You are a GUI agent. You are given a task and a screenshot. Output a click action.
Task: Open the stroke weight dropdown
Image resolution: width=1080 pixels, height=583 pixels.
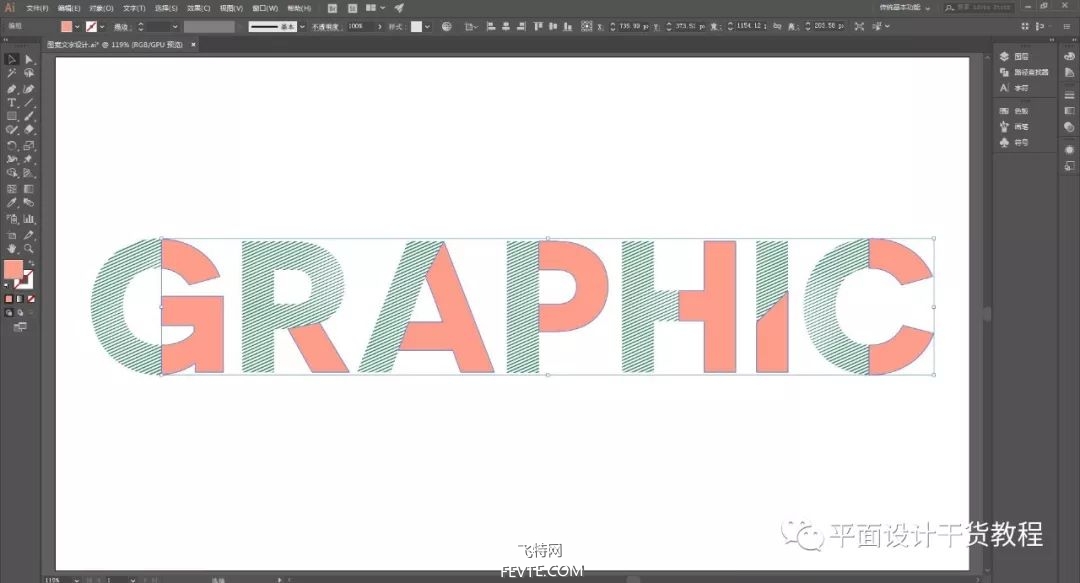tap(175, 27)
